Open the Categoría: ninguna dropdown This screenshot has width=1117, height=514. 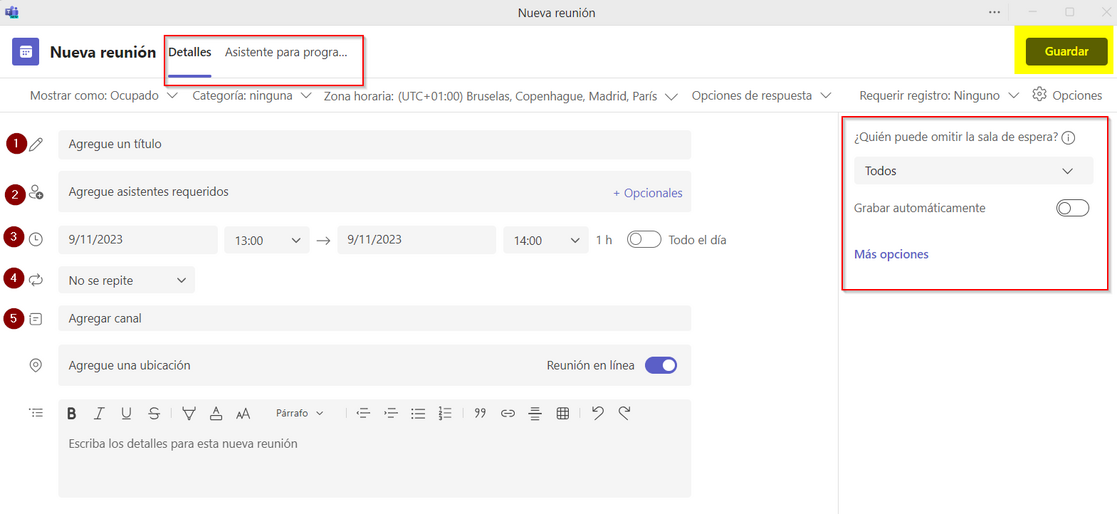251,95
